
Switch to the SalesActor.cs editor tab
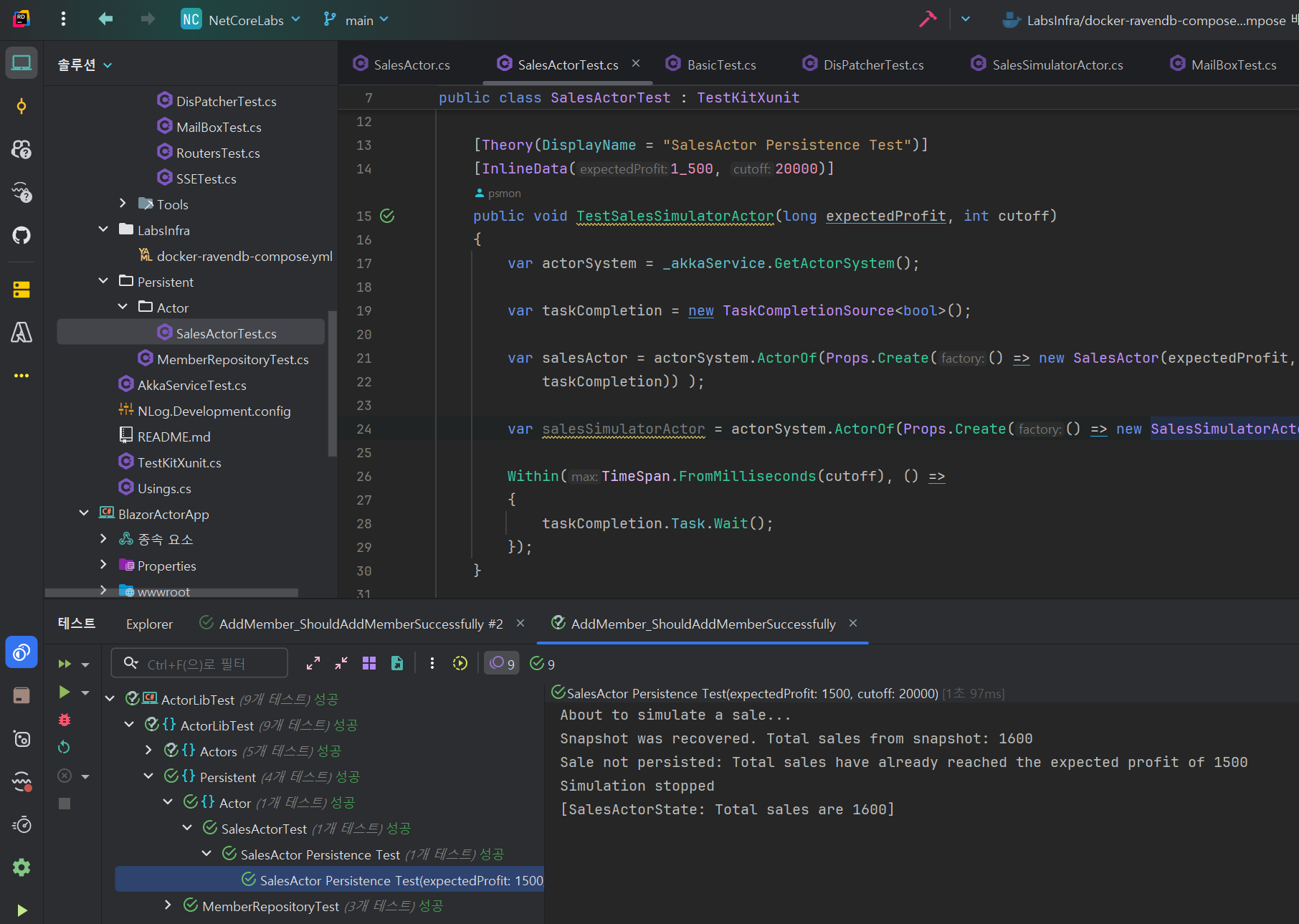pos(411,65)
